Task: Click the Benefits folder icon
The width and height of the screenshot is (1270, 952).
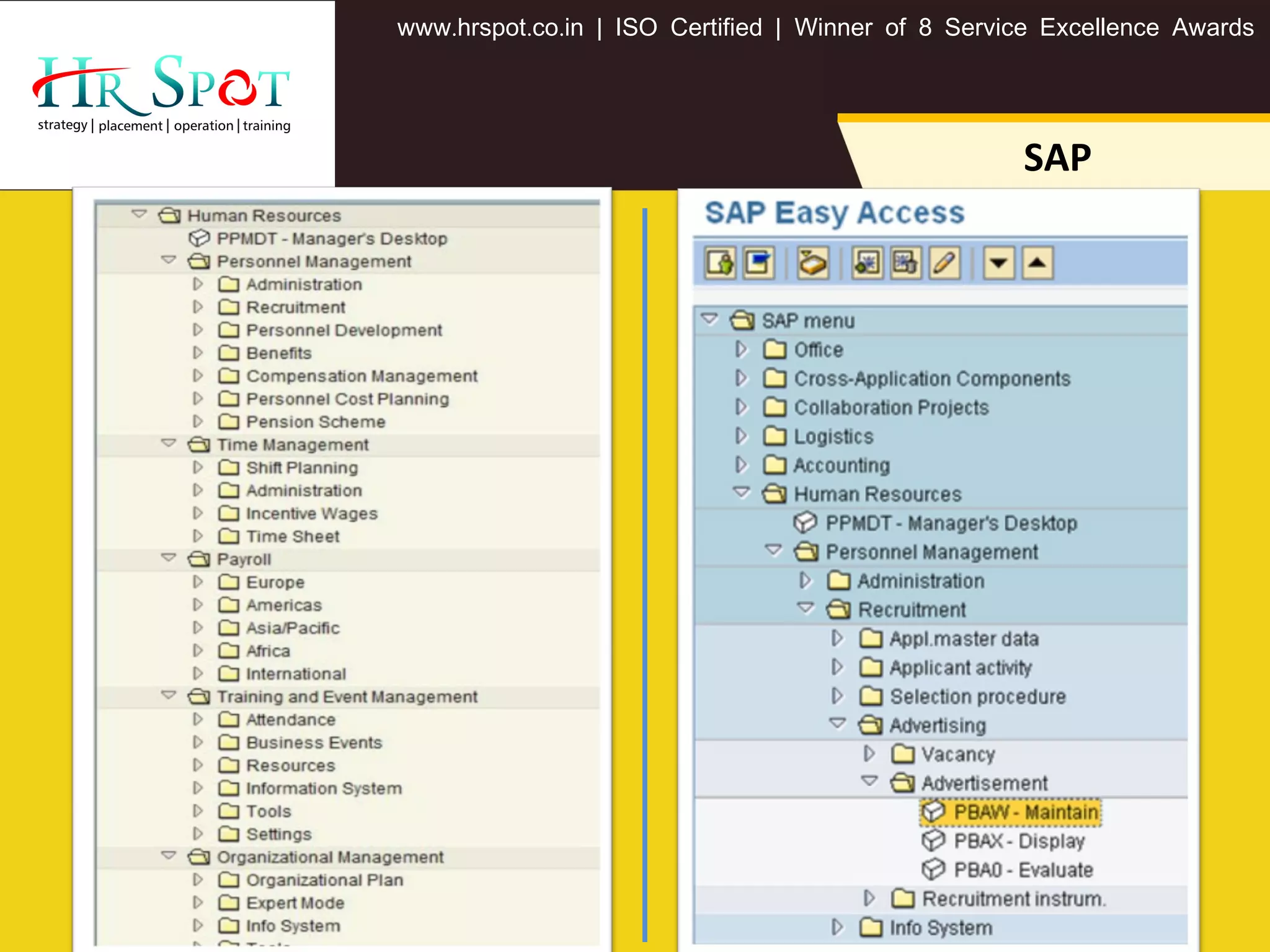Action: (229, 353)
